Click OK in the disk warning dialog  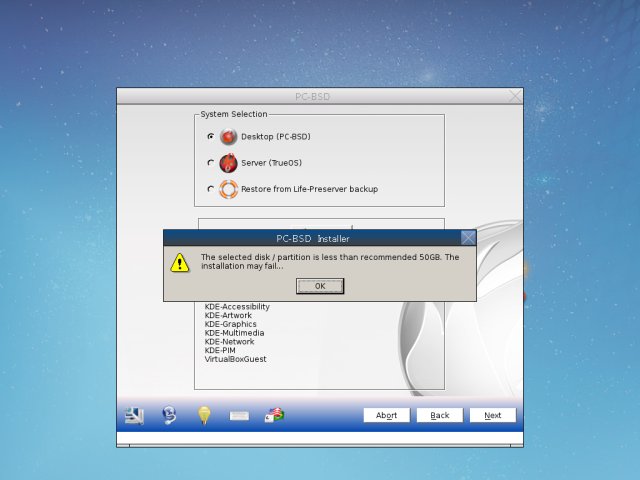point(320,286)
